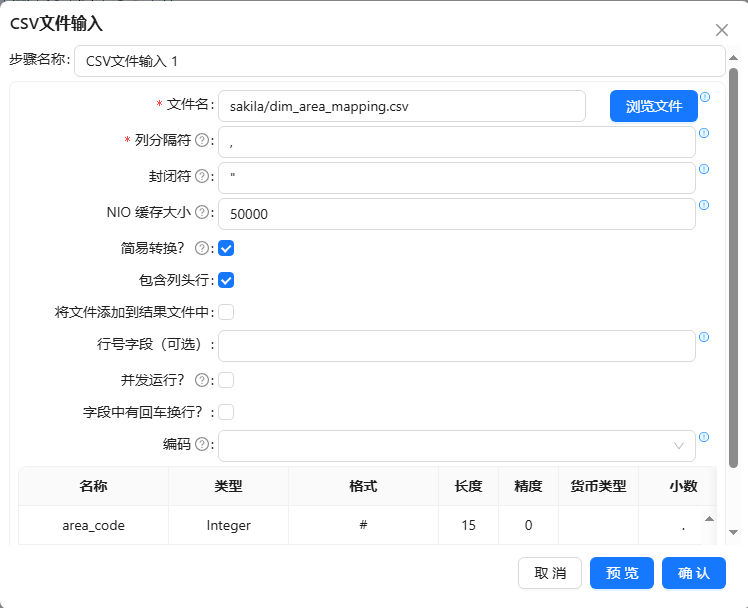Click the 浏览文件 browse button
The width and height of the screenshot is (748, 608).
click(653, 106)
